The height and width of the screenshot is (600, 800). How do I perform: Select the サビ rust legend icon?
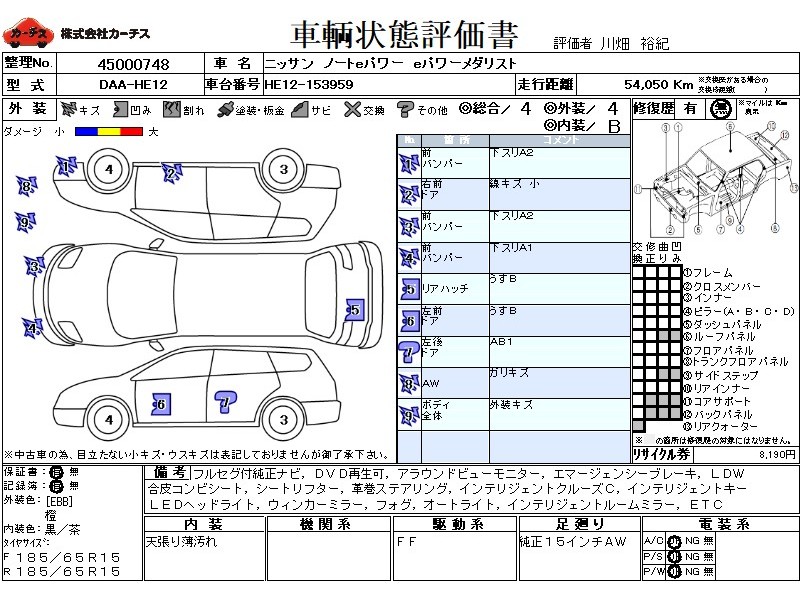pyautogui.click(x=301, y=109)
